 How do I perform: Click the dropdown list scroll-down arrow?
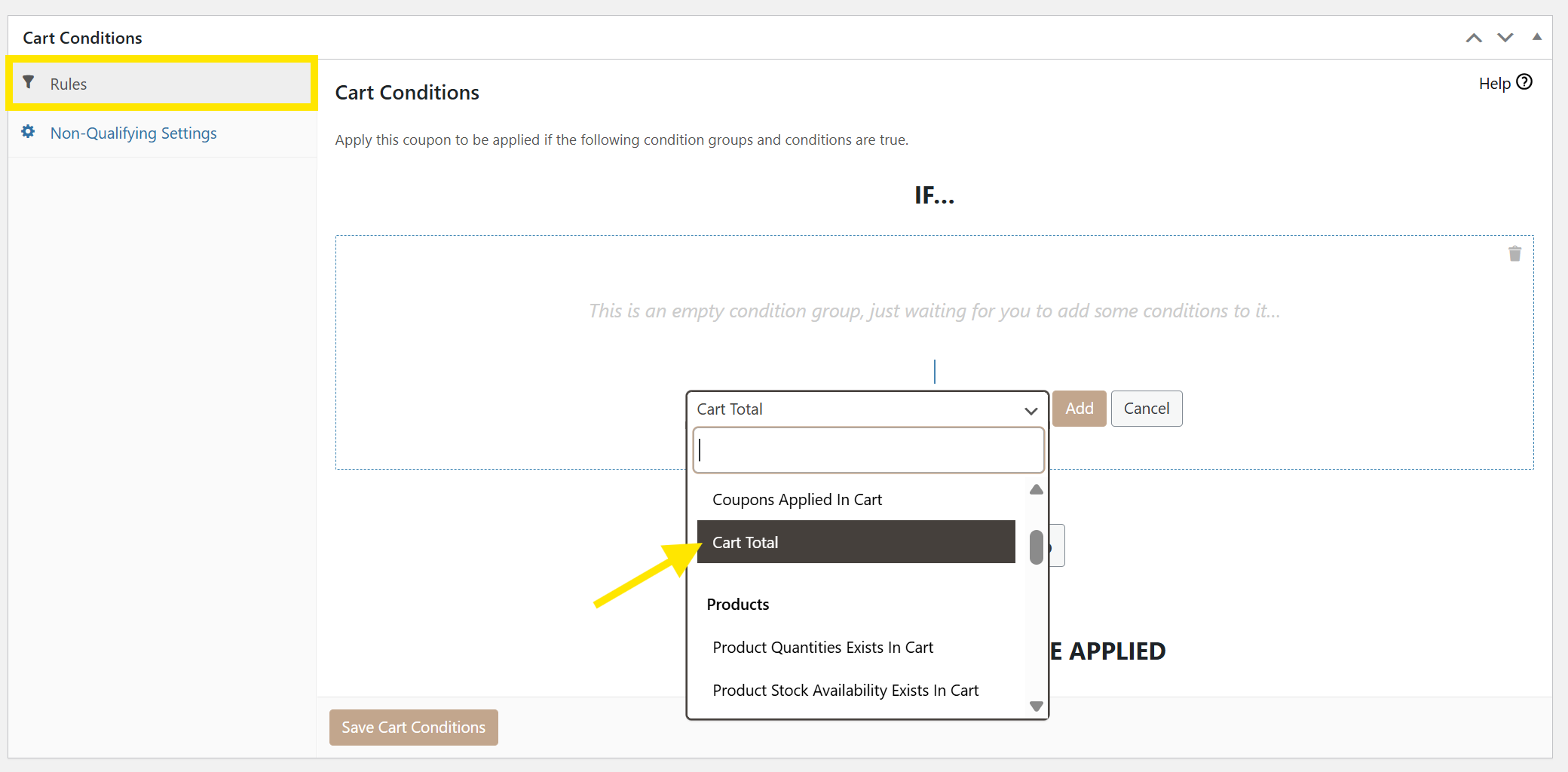click(1037, 706)
